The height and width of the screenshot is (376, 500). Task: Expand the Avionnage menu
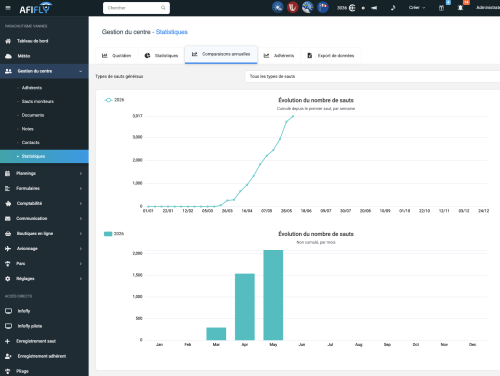pos(44,248)
